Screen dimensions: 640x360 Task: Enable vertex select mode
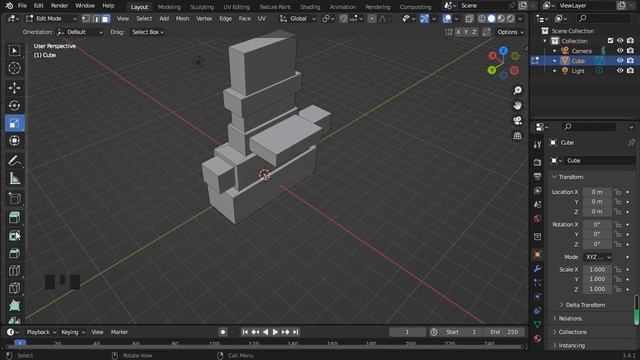coord(86,19)
